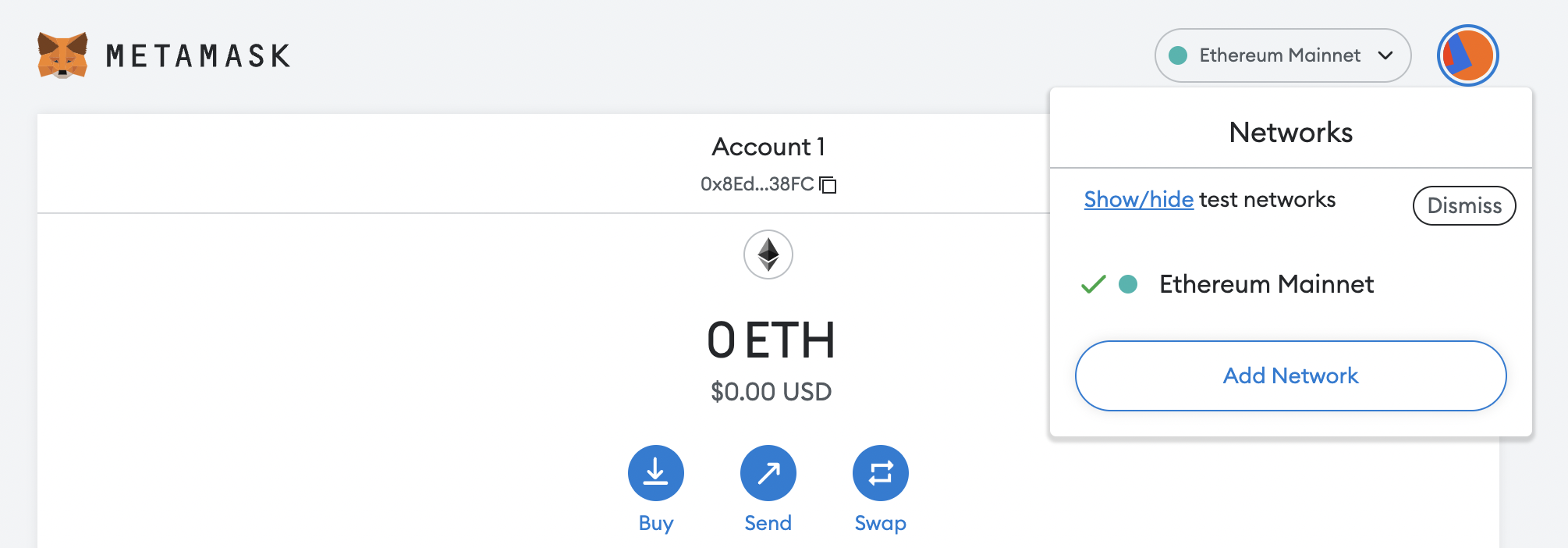Click the Ethereum logo above the balance
The height and width of the screenshot is (548, 1568).
coord(768,254)
